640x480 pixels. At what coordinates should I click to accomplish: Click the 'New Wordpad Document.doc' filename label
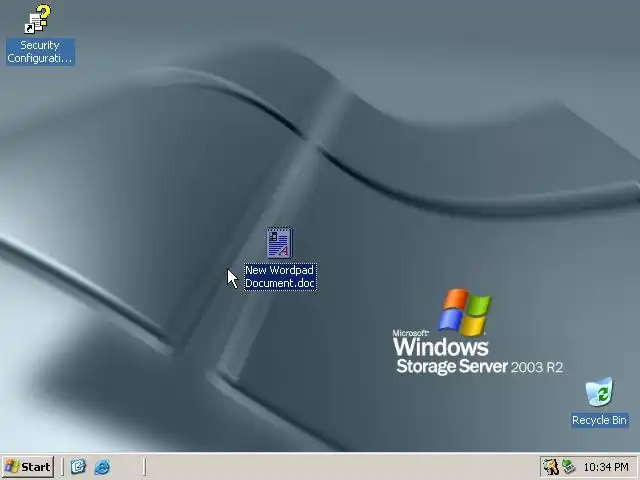pyautogui.click(x=280, y=277)
